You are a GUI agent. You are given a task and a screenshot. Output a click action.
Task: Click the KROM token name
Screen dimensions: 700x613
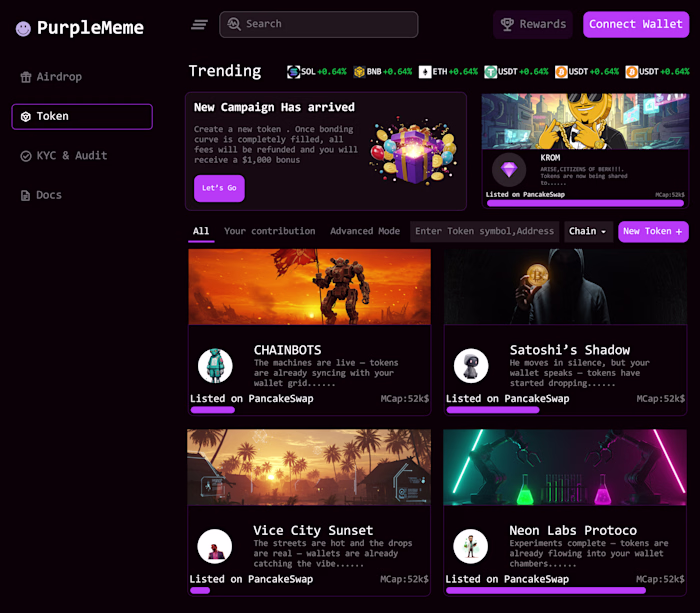coord(550,158)
